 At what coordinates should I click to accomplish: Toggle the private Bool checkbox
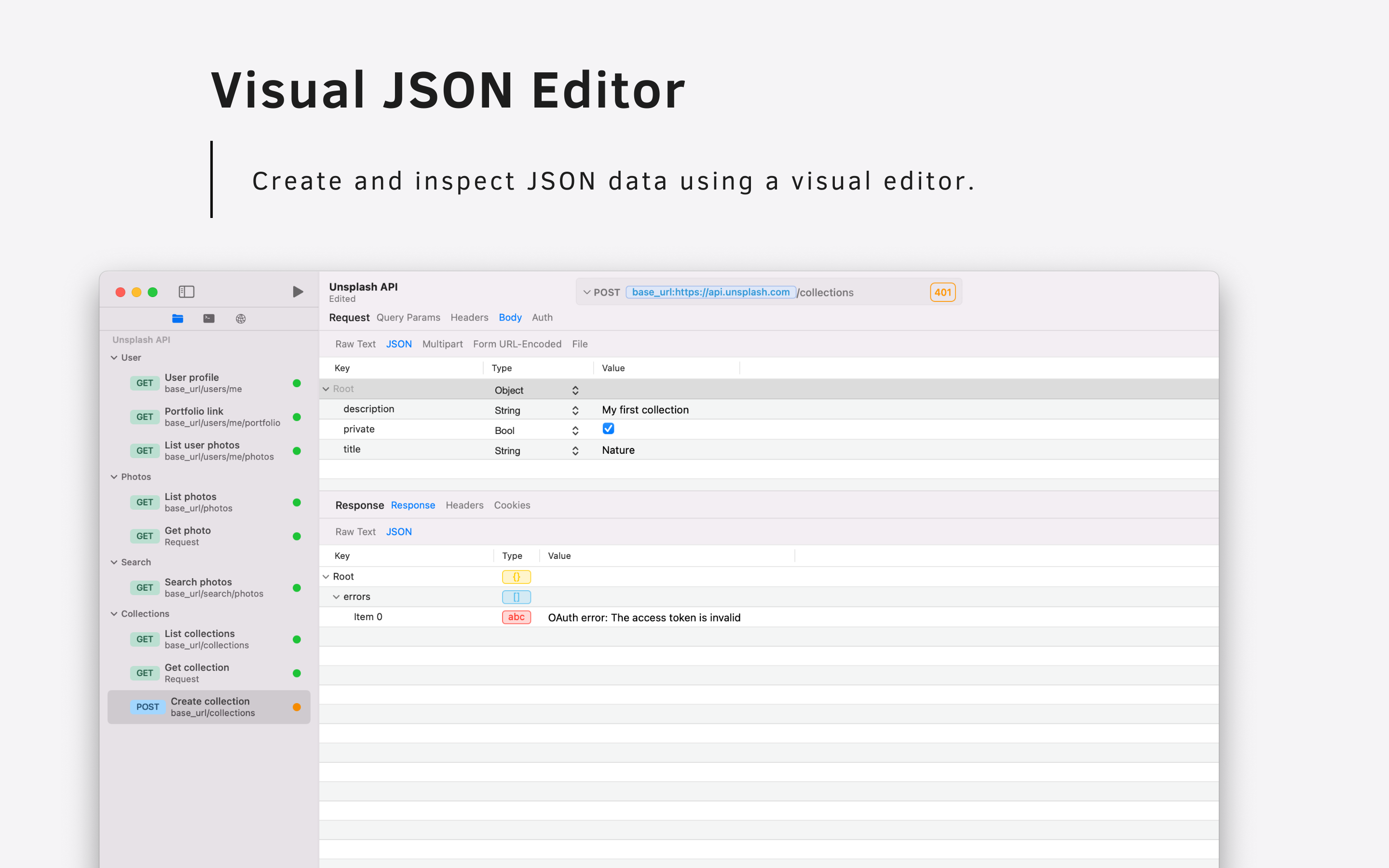pos(608,429)
